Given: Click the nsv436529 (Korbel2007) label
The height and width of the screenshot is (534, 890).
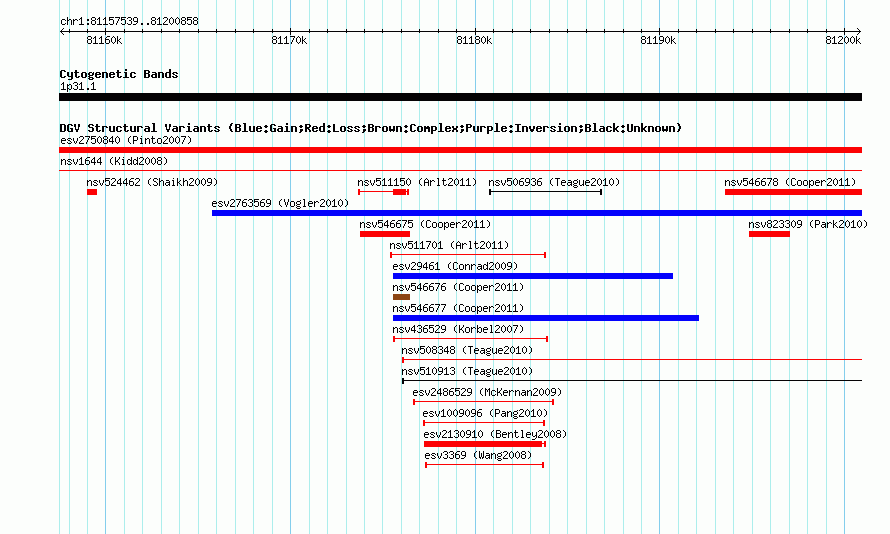Looking at the screenshot, I should [x=458, y=329].
